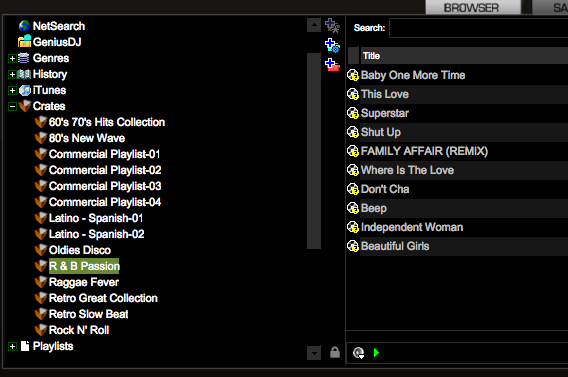The width and height of the screenshot is (568, 377).
Task: Open the GeniusDJ folder
Action: point(50,42)
